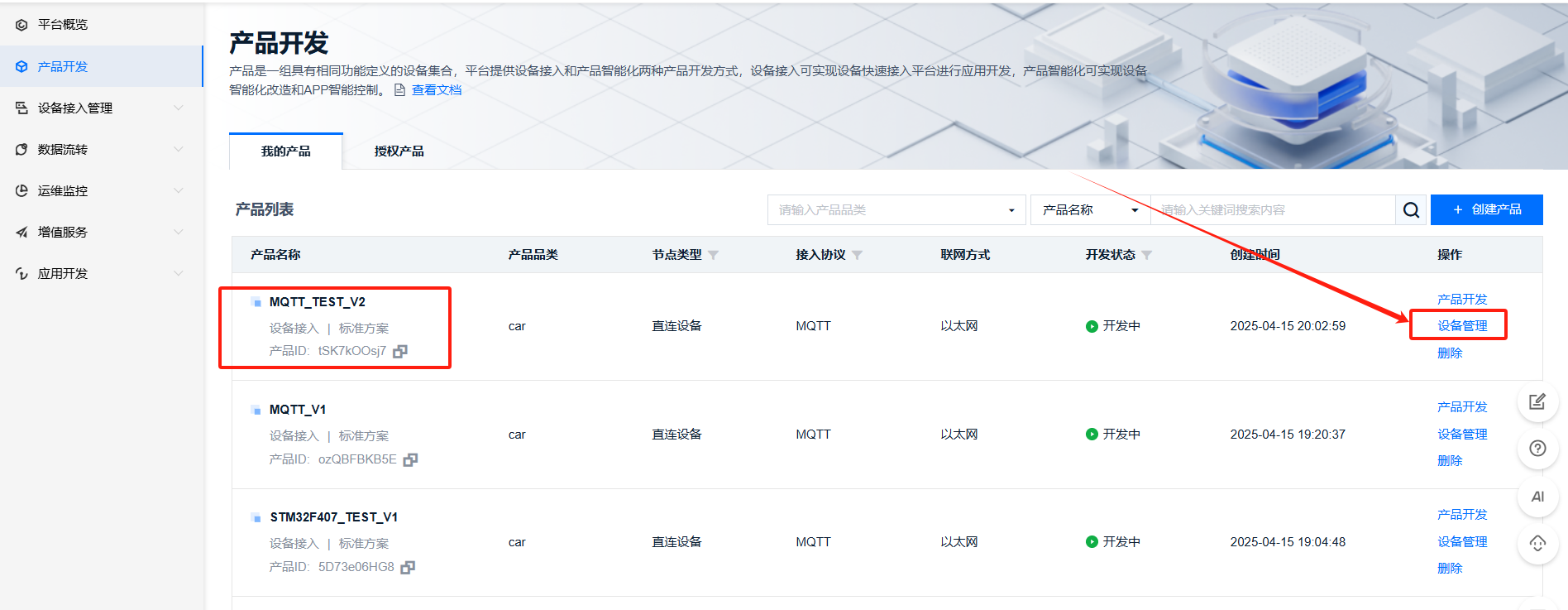Image resolution: width=1568 pixels, height=610 pixels.
Task: Click the STM32F407_TEST_V1 product square icon
Action: point(256,517)
